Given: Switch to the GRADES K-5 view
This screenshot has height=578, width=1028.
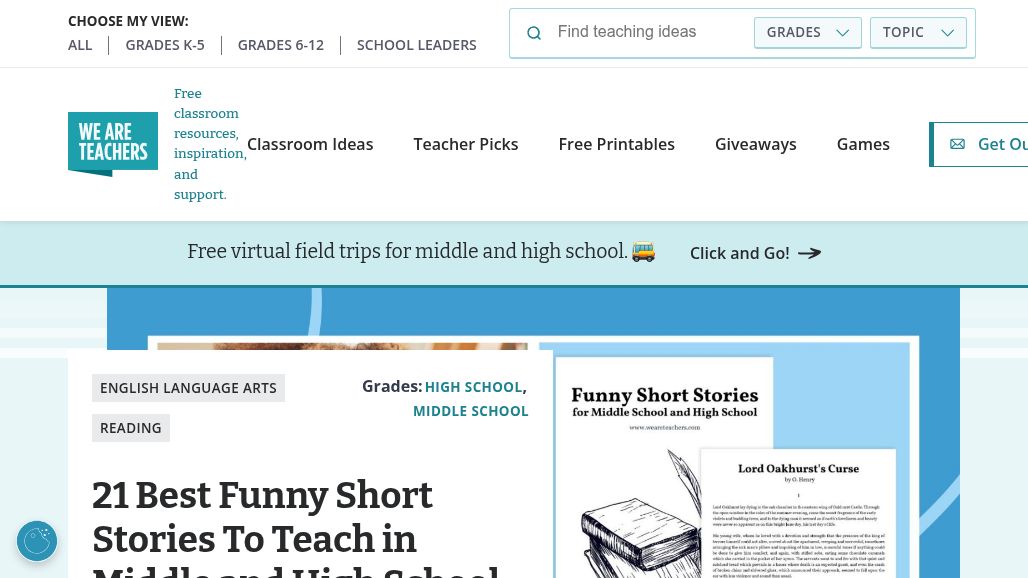Looking at the screenshot, I should pos(165,45).
